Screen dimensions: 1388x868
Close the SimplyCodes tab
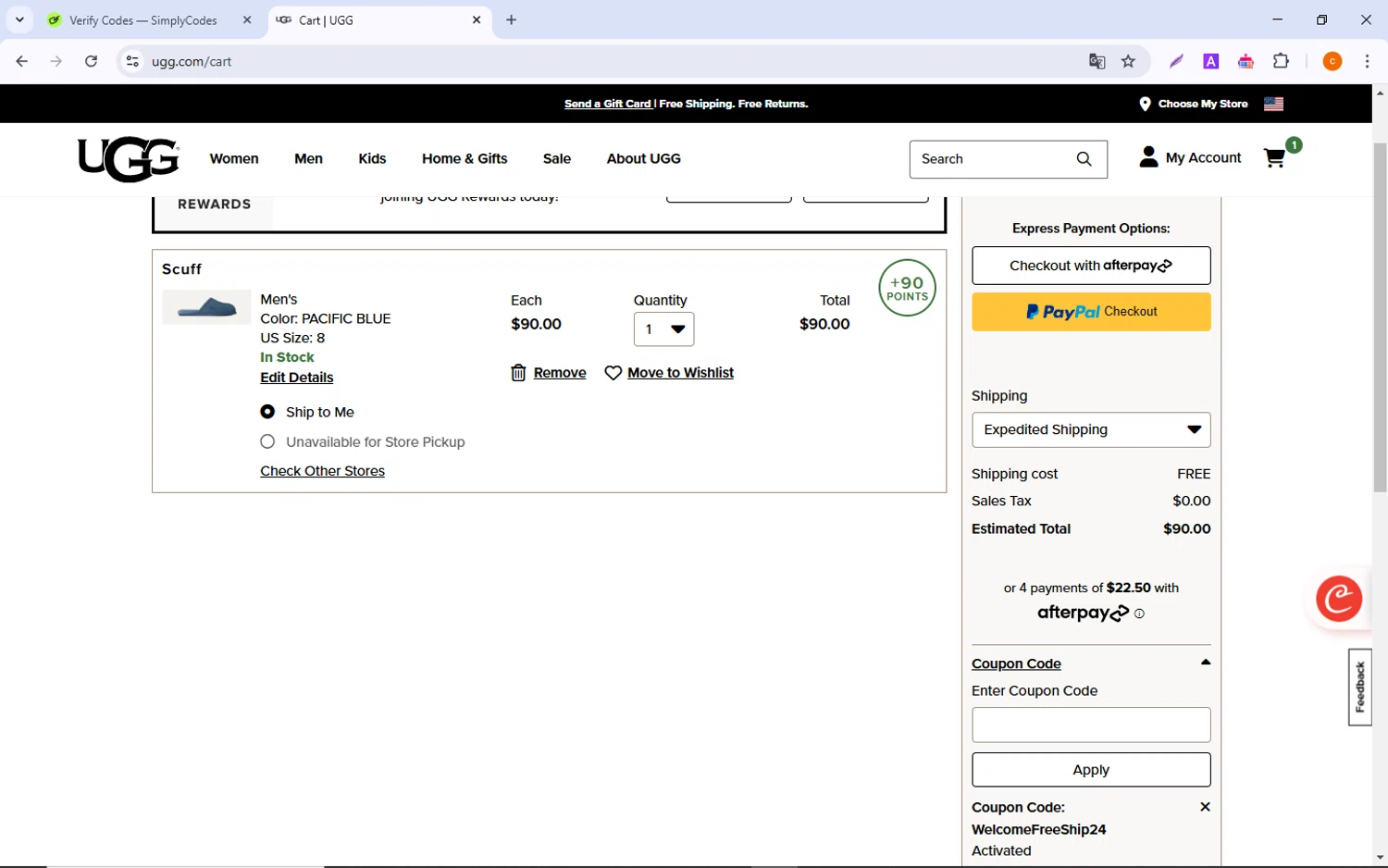click(247, 19)
